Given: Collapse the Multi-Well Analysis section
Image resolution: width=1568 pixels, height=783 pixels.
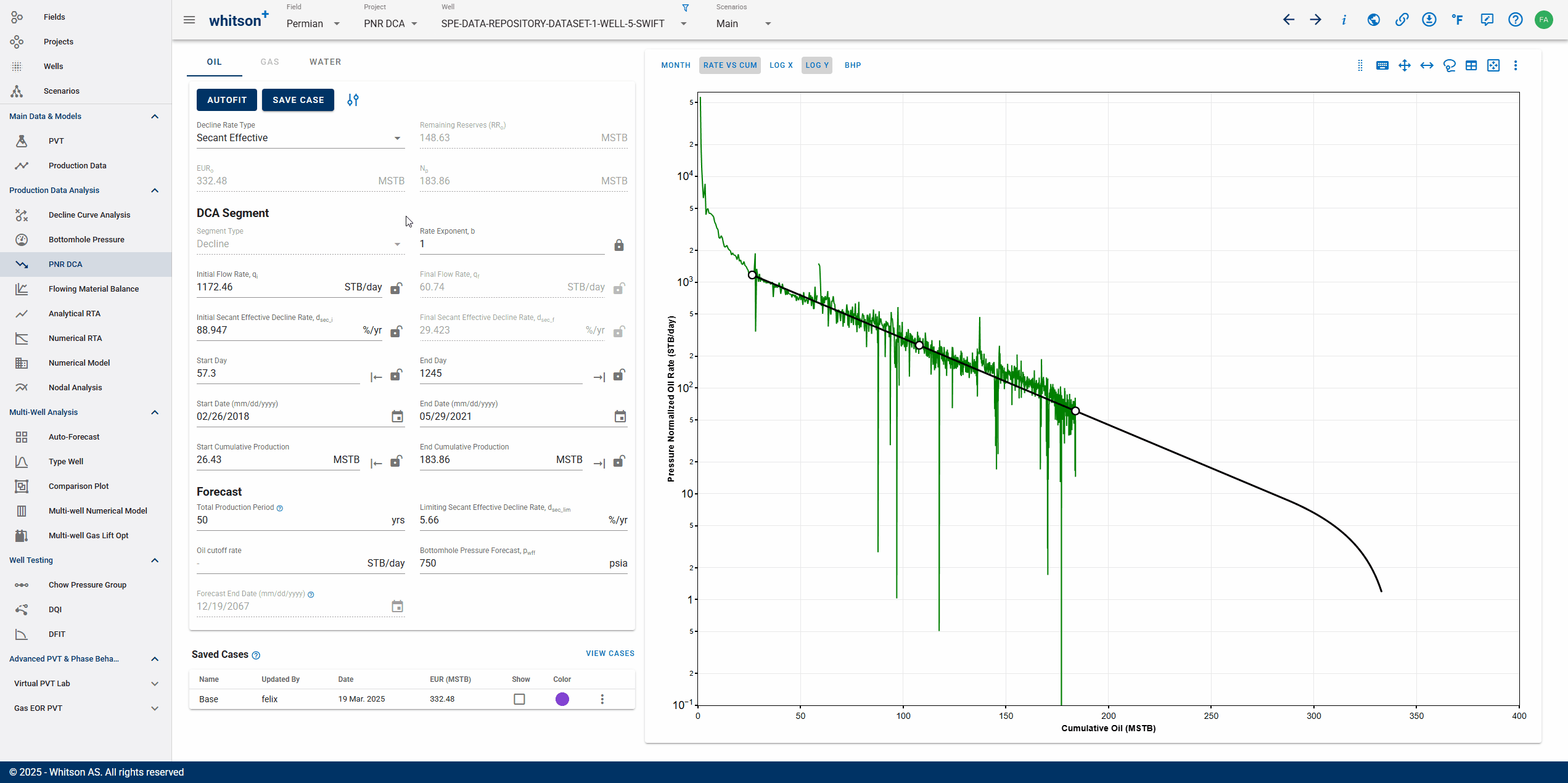Looking at the screenshot, I should pos(155,412).
